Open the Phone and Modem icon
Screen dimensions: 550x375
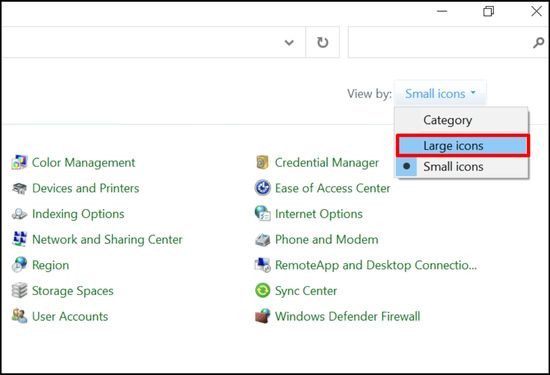pyautogui.click(x=262, y=240)
